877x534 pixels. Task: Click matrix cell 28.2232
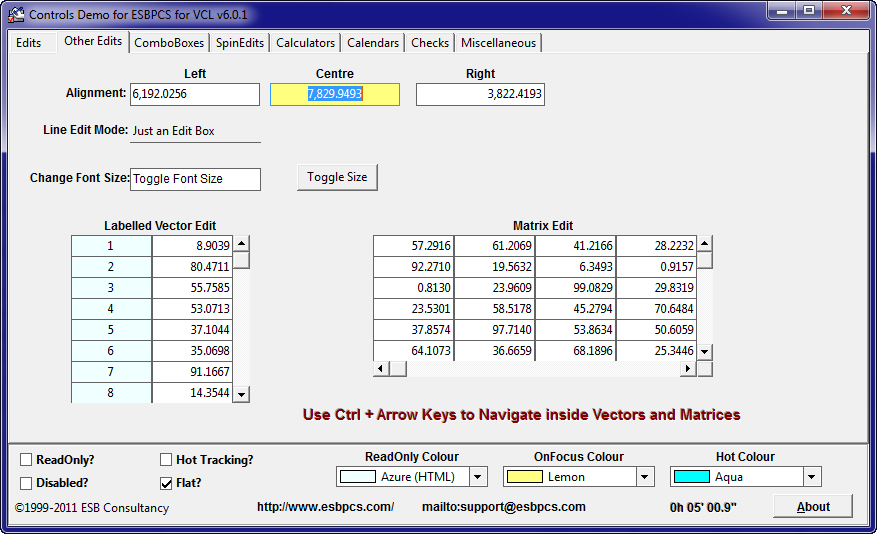[657, 245]
